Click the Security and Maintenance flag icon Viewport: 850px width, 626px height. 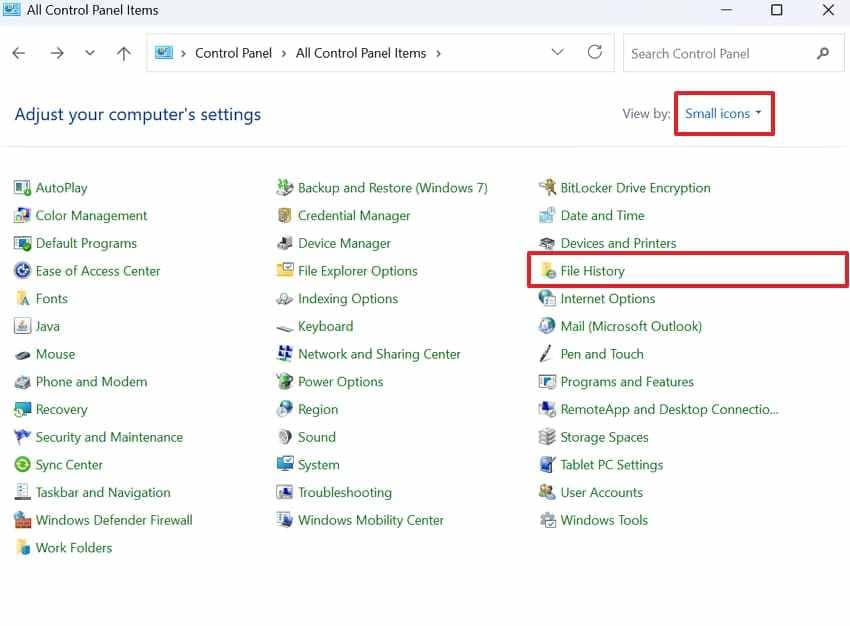pyautogui.click(x=22, y=437)
